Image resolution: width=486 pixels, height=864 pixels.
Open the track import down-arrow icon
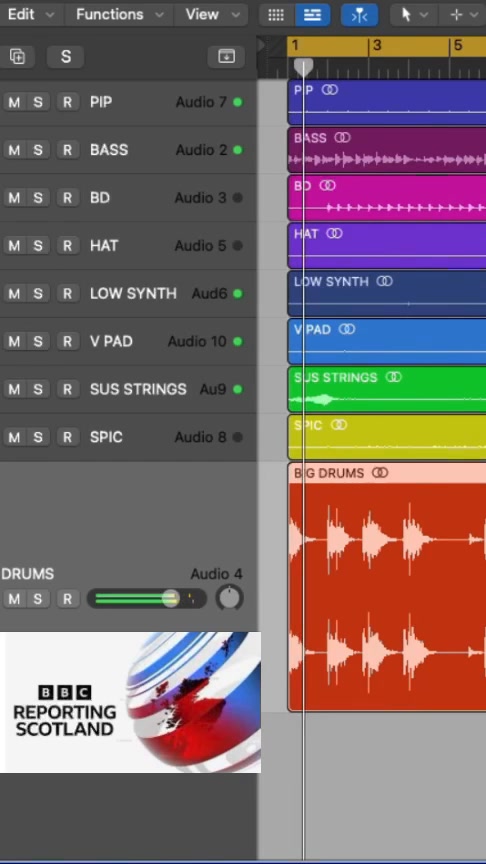point(226,56)
